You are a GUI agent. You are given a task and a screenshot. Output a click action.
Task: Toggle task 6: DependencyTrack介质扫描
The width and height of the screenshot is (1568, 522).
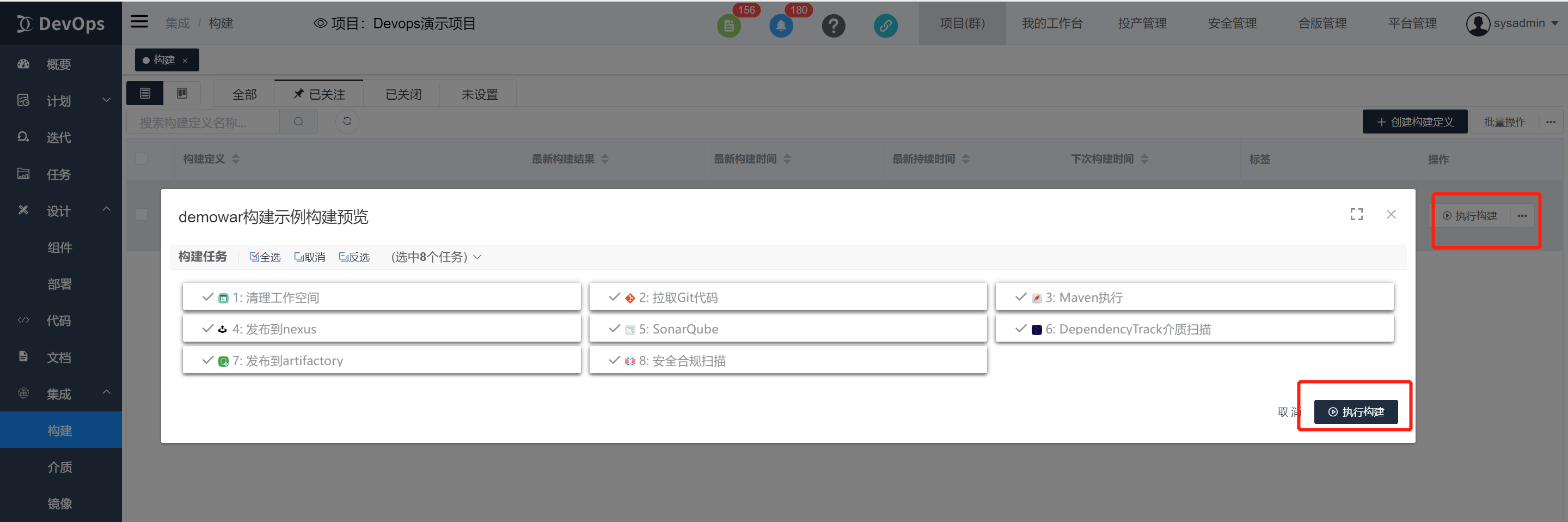point(1195,329)
